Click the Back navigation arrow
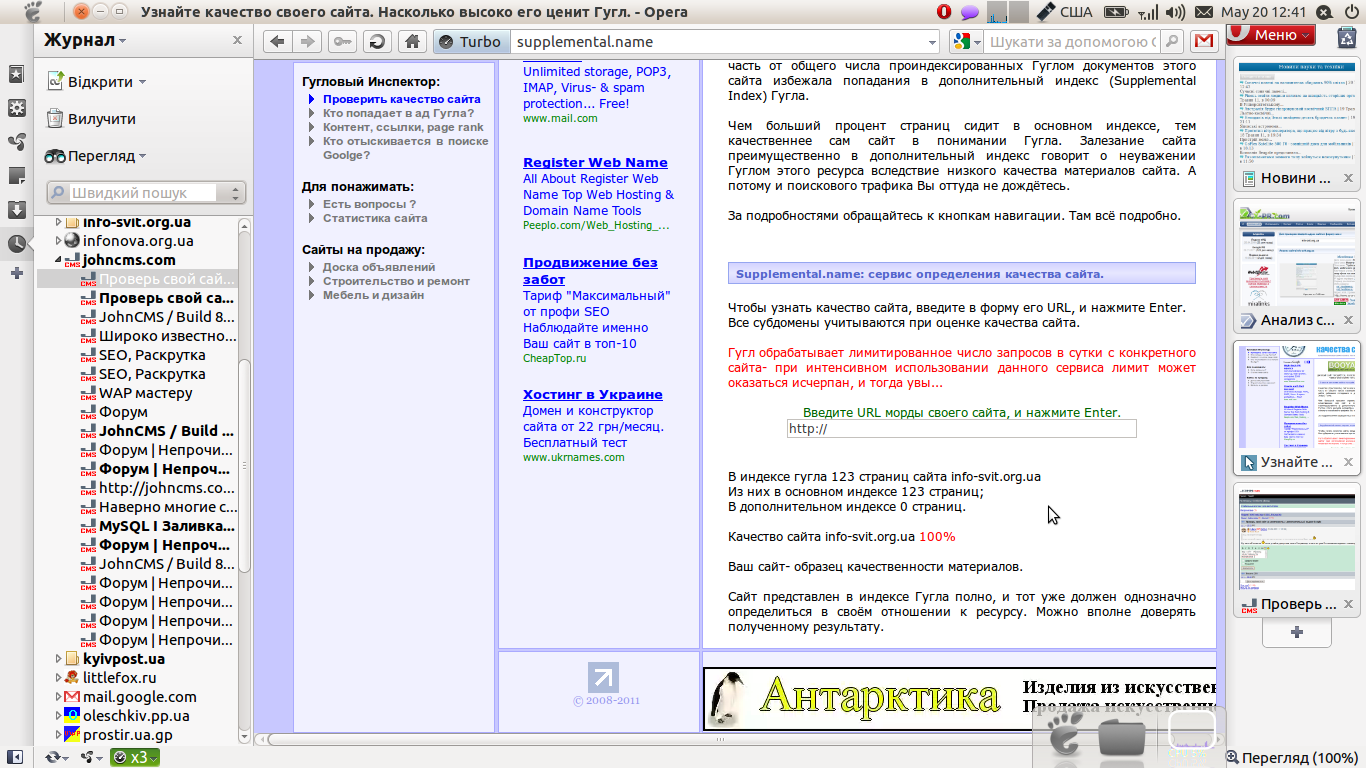The height and width of the screenshot is (768, 1366). pyautogui.click(x=277, y=42)
